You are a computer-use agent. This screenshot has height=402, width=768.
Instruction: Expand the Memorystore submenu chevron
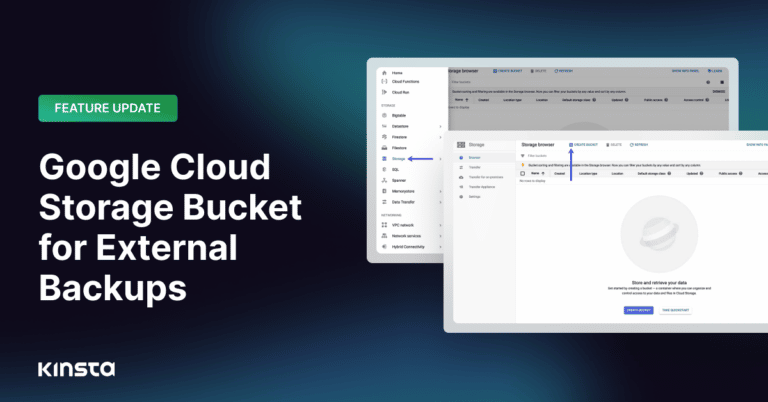(440, 191)
